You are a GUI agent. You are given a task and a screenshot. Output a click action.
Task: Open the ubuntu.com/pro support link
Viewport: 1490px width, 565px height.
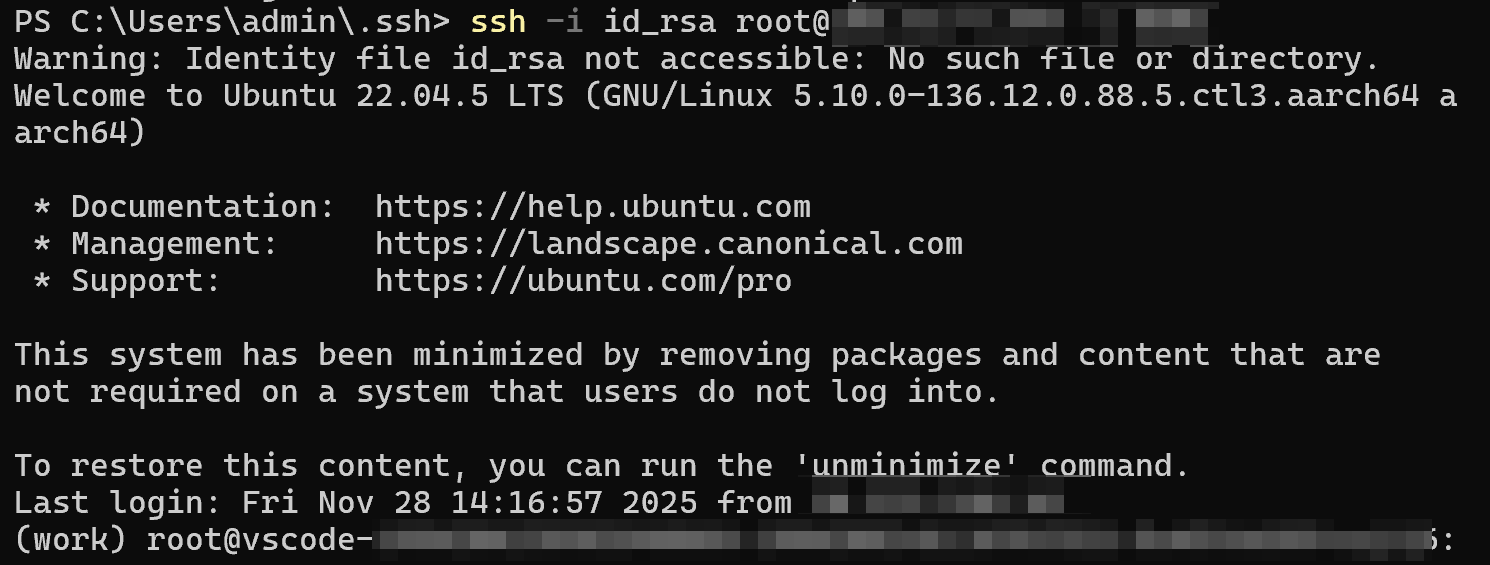pyautogui.click(x=583, y=282)
